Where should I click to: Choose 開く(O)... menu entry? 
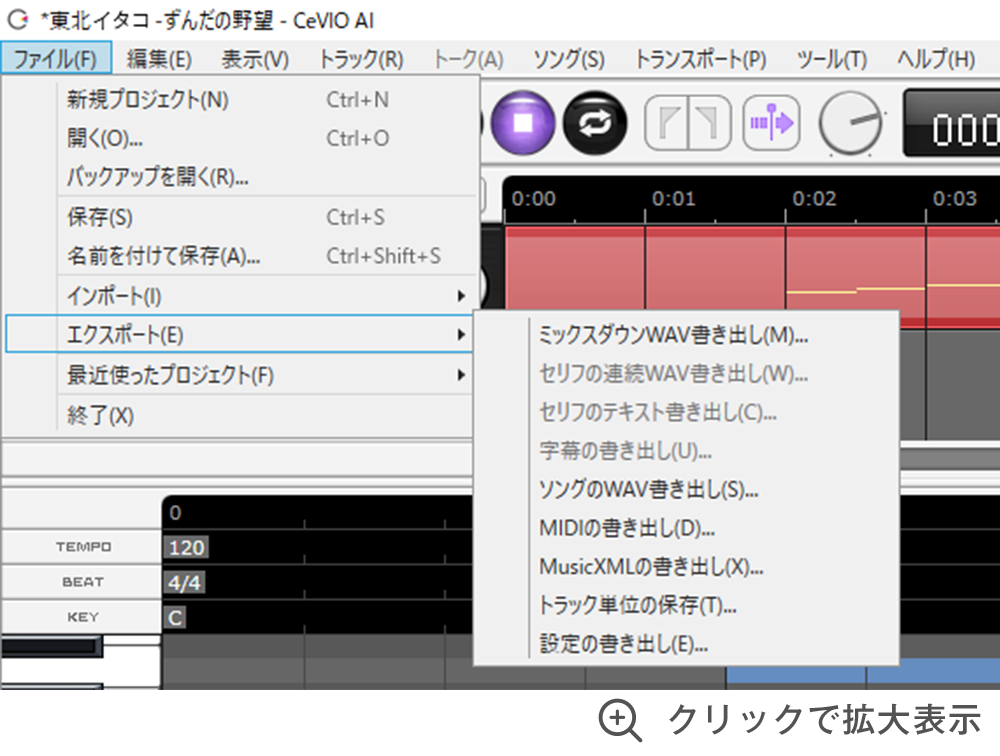(239, 138)
